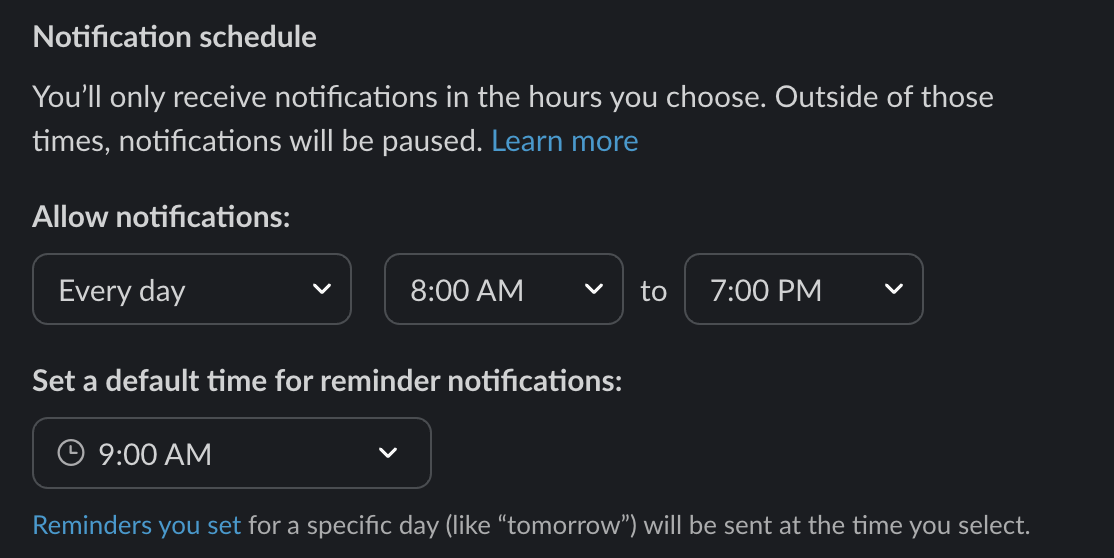Click the Allow notifications label
The height and width of the screenshot is (558, 1114).
(x=161, y=217)
